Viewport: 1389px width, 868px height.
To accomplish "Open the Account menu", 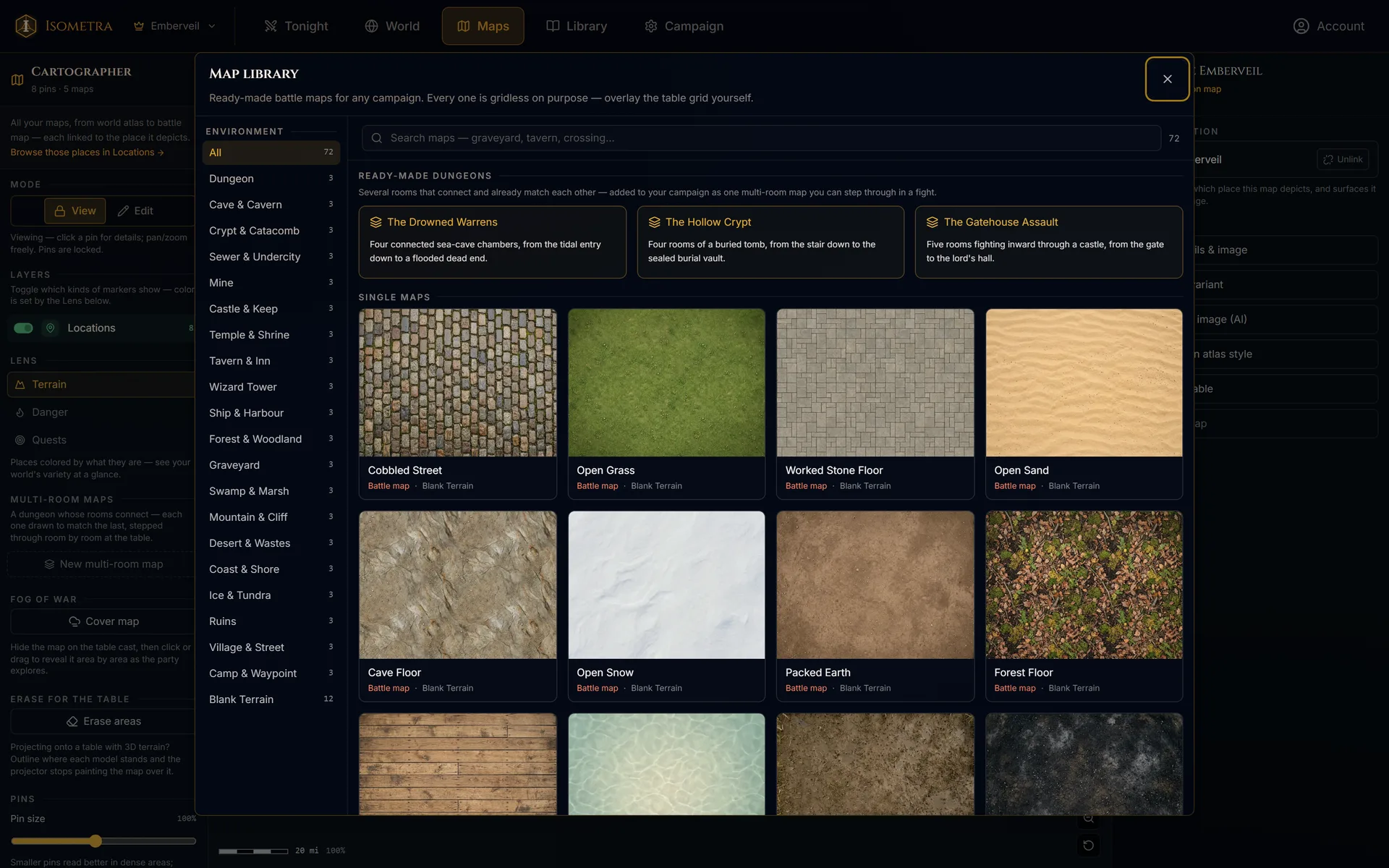I will 1328,26.
